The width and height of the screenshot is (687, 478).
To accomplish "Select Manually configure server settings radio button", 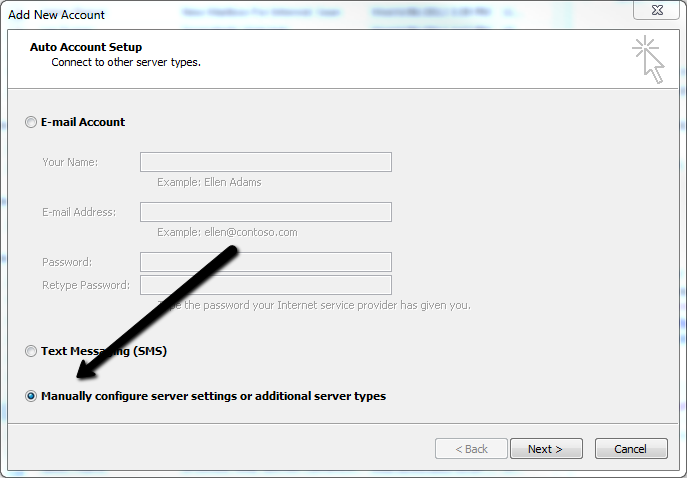I will tap(31, 396).
